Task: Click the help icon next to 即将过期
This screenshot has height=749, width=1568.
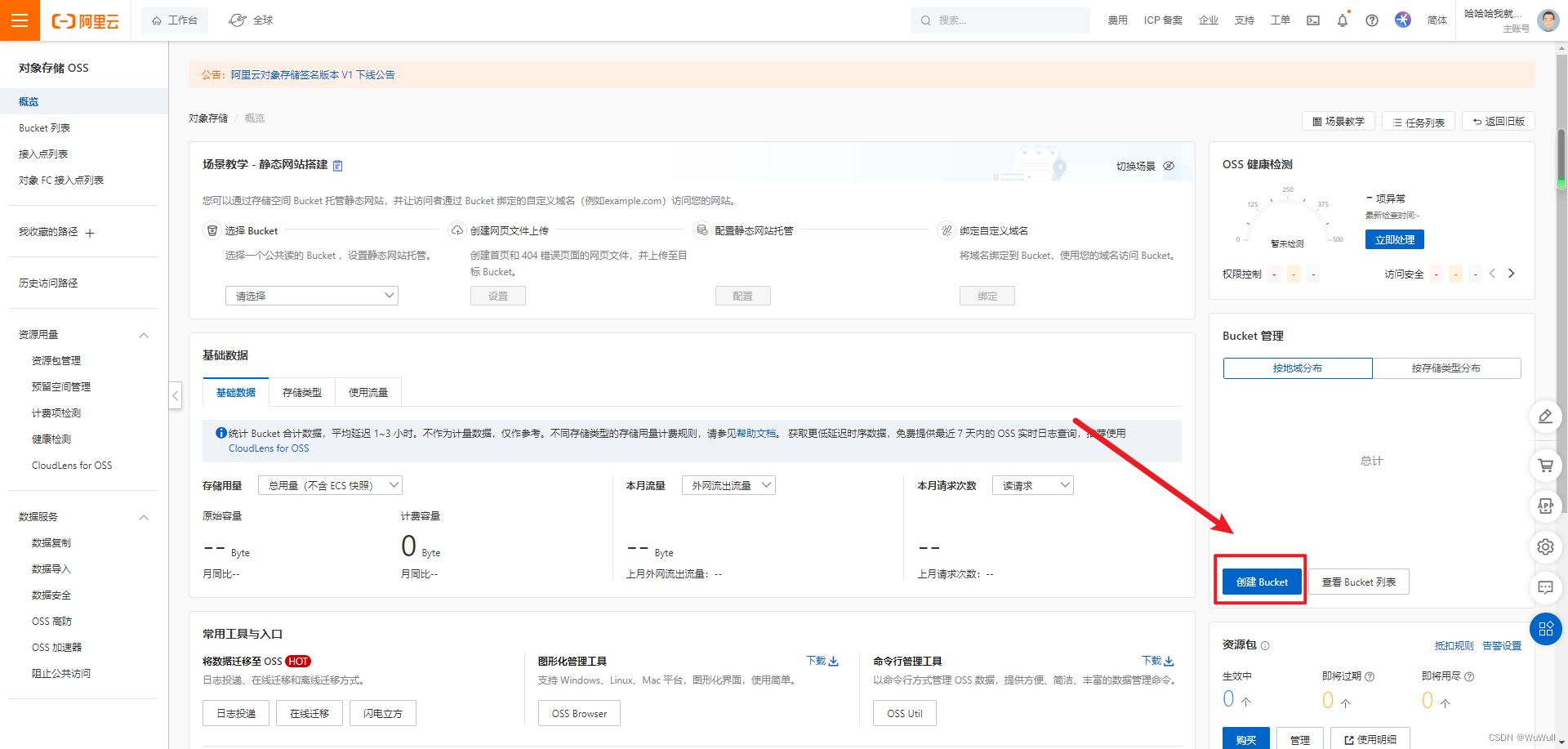Action: point(1370,676)
